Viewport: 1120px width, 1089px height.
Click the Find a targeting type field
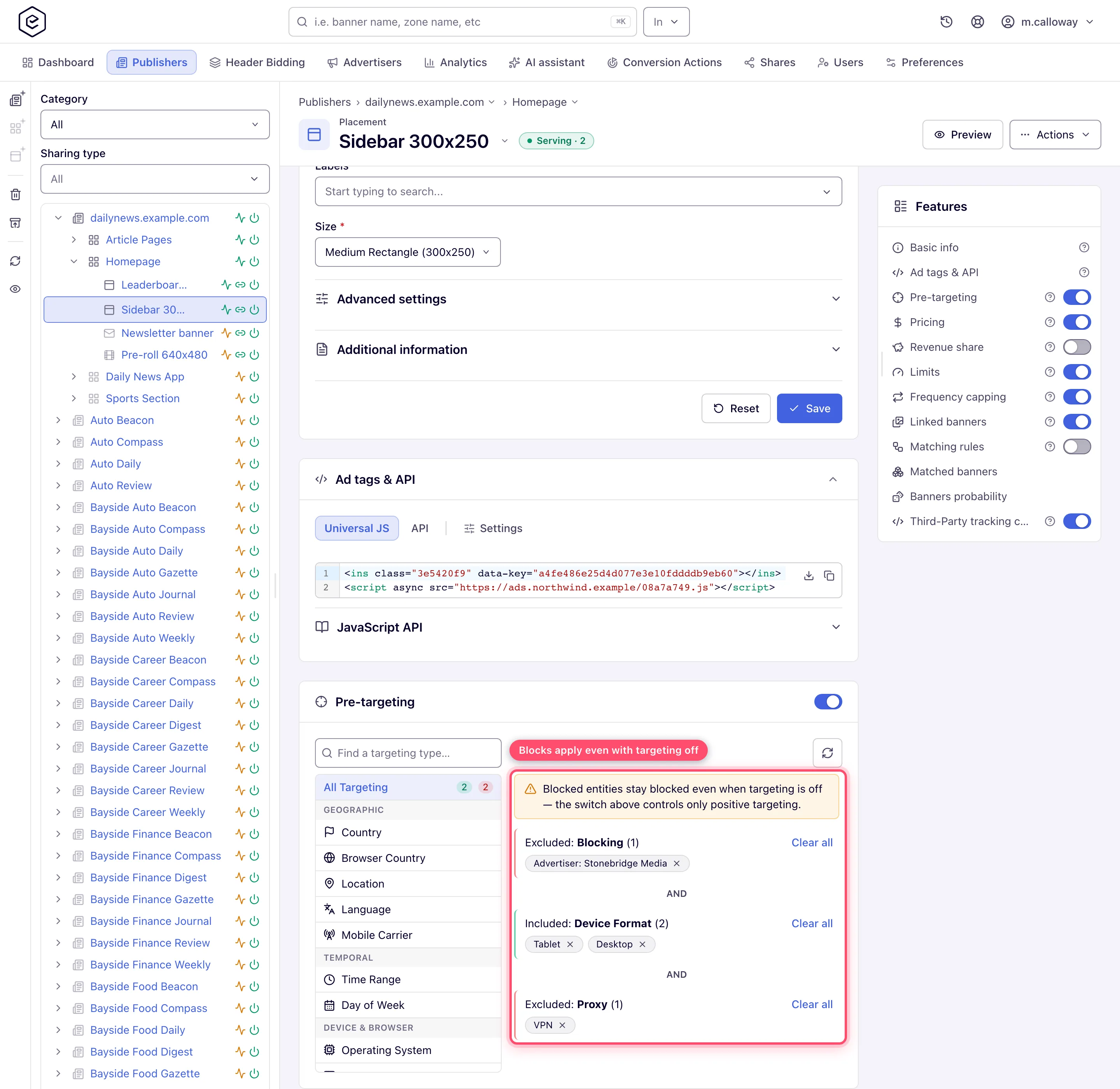click(x=408, y=753)
